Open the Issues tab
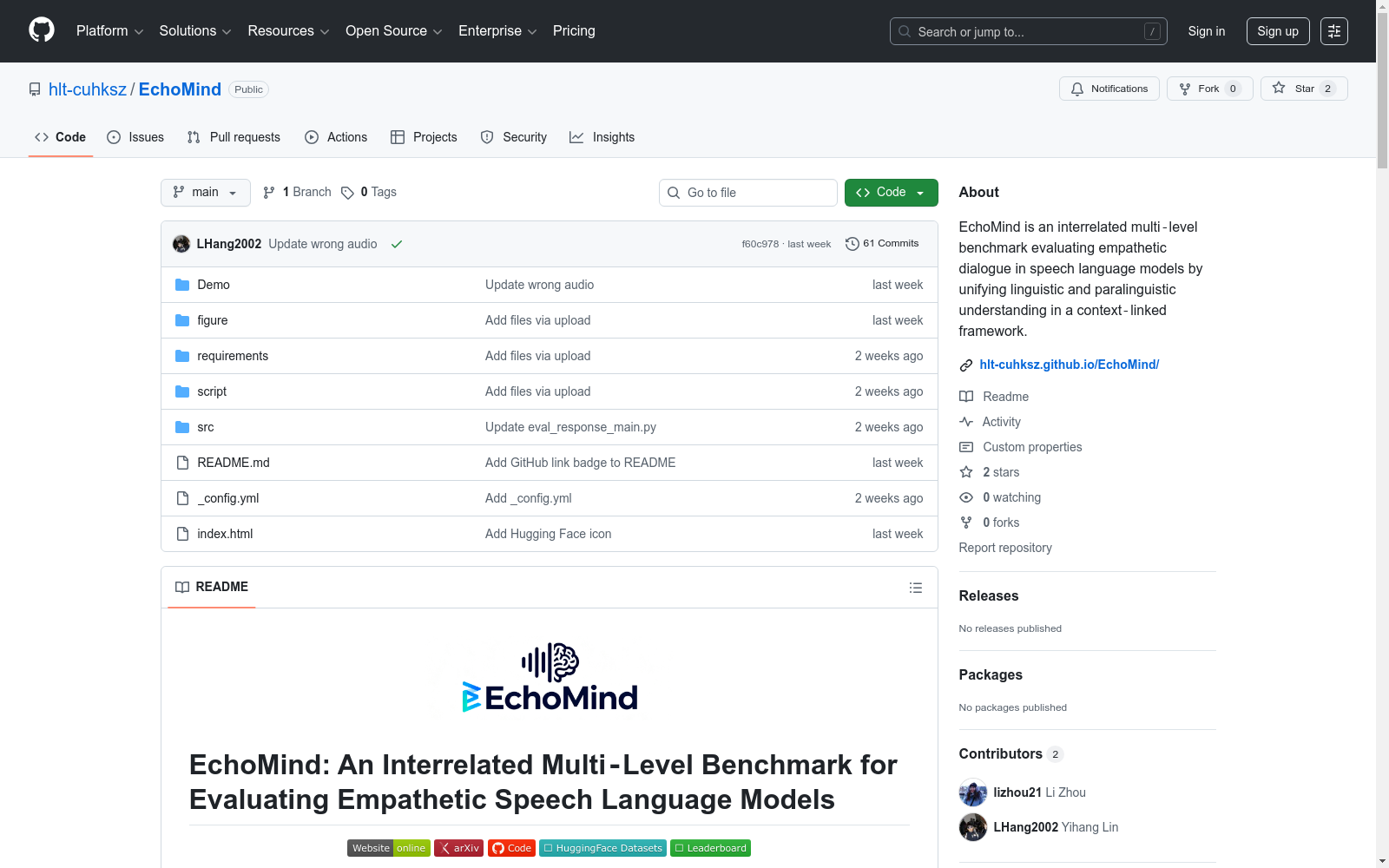Image resolution: width=1389 pixels, height=868 pixels. click(x=135, y=137)
